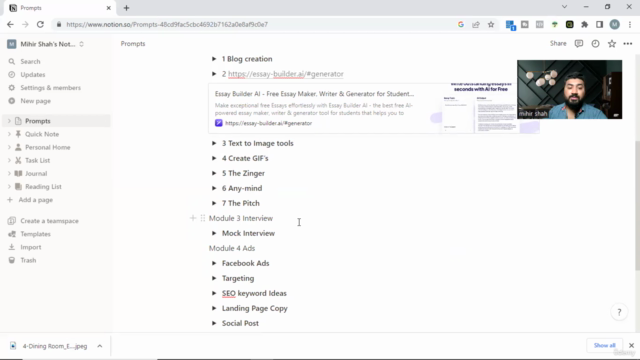Viewport: 640px width, 360px height.
Task: Click Prompts breadcrumb in top bar
Action: pyautogui.click(x=133, y=44)
